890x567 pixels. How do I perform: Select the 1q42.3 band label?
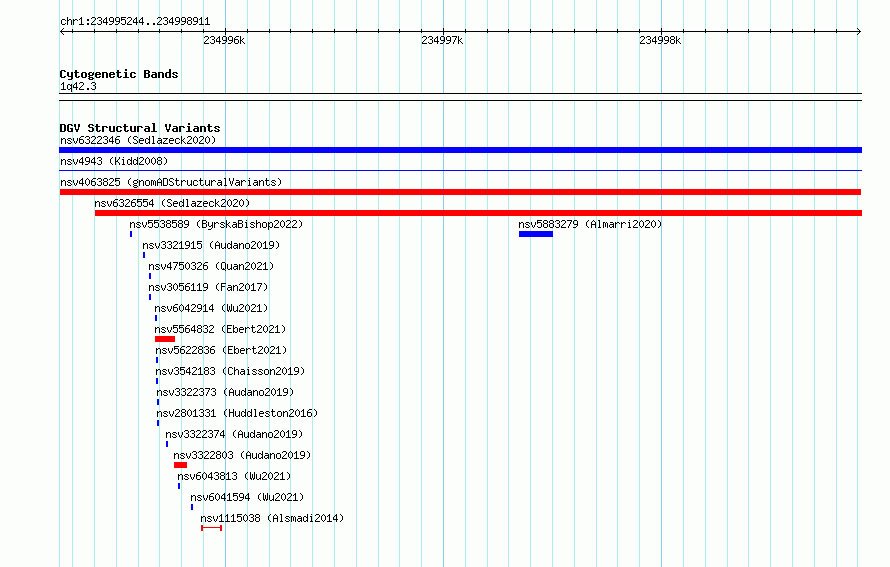(78, 87)
